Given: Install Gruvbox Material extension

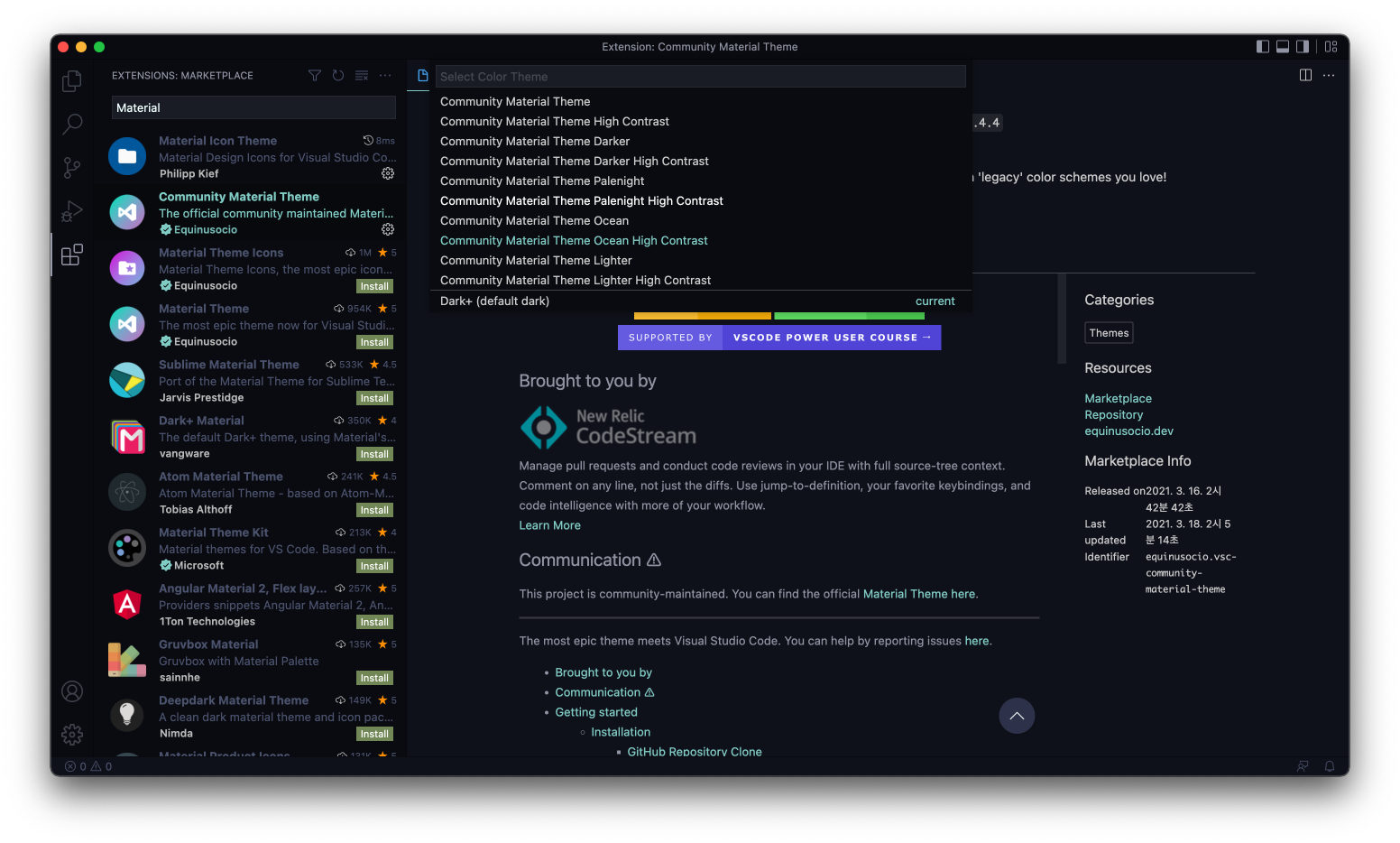Looking at the screenshot, I should click(374, 678).
